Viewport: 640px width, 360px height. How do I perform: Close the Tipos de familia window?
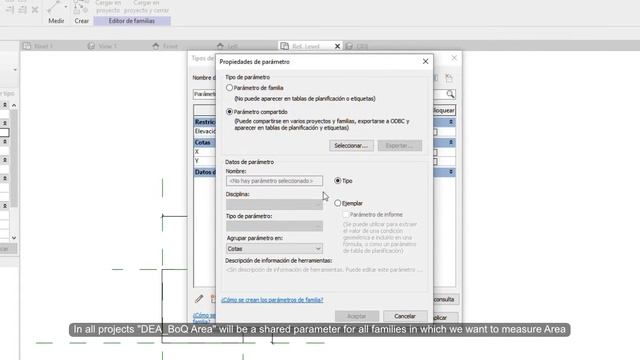point(454,58)
